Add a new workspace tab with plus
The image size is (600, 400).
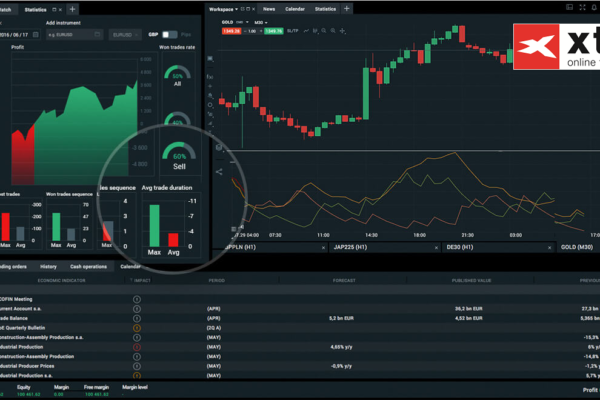coord(347,8)
